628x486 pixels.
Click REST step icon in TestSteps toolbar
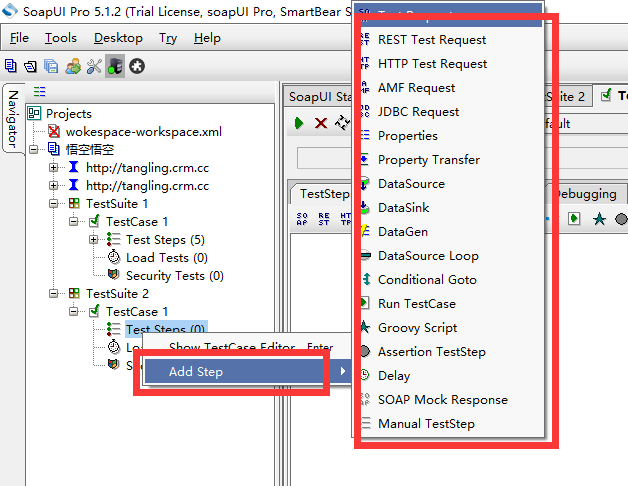point(324,219)
